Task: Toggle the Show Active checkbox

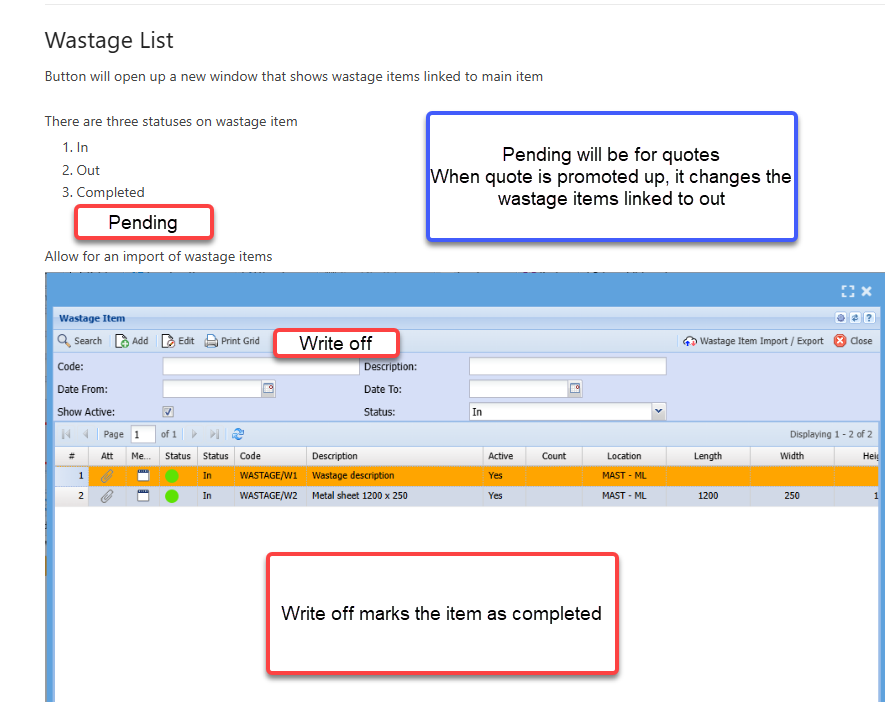Action: pyautogui.click(x=168, y=412)
